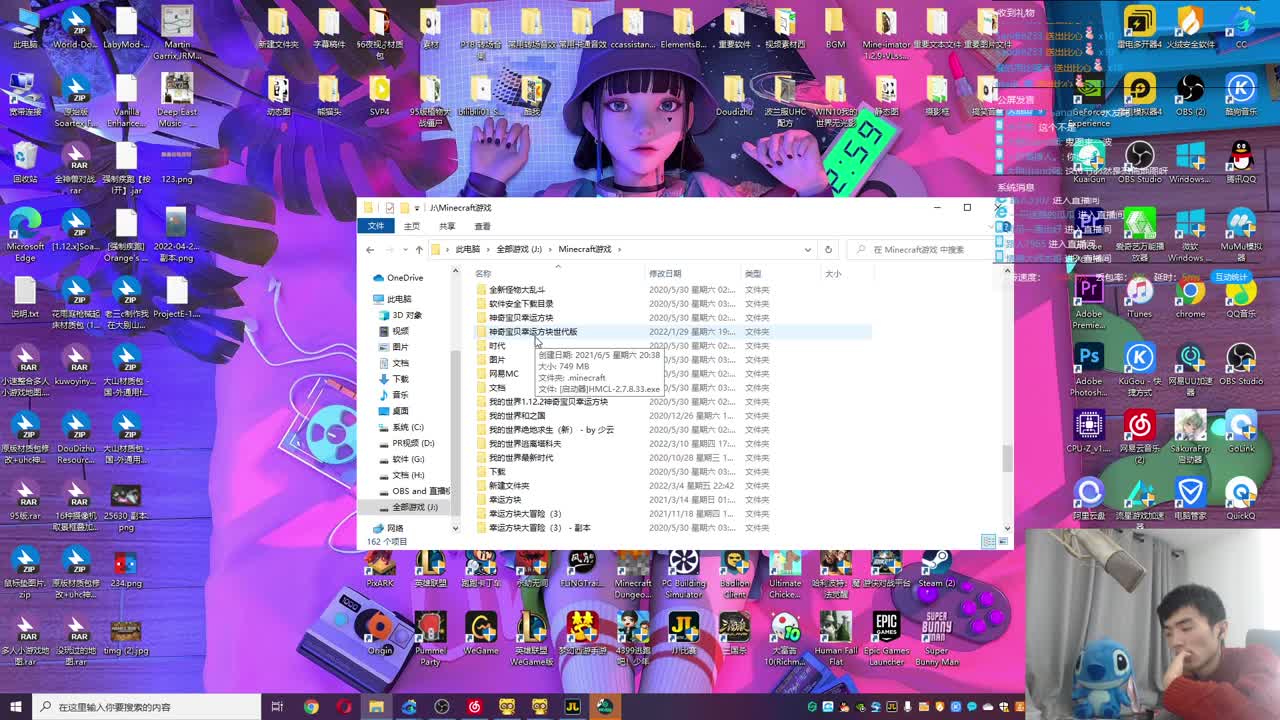Click the Windows Start button
This screenshot has height=720, width=1280.
click(15, 707)
